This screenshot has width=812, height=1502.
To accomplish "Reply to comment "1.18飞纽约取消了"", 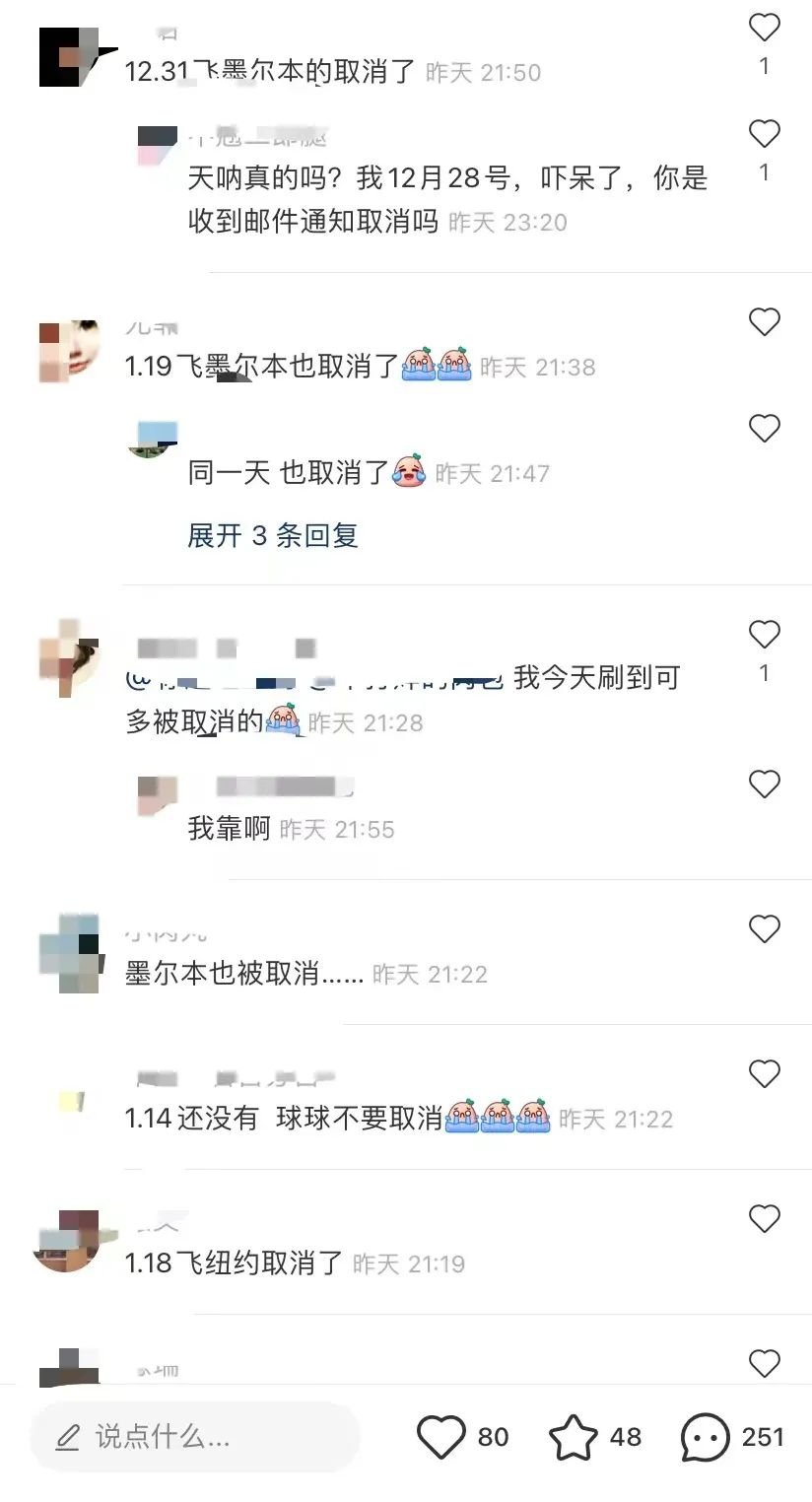I will coord(234,1263).
